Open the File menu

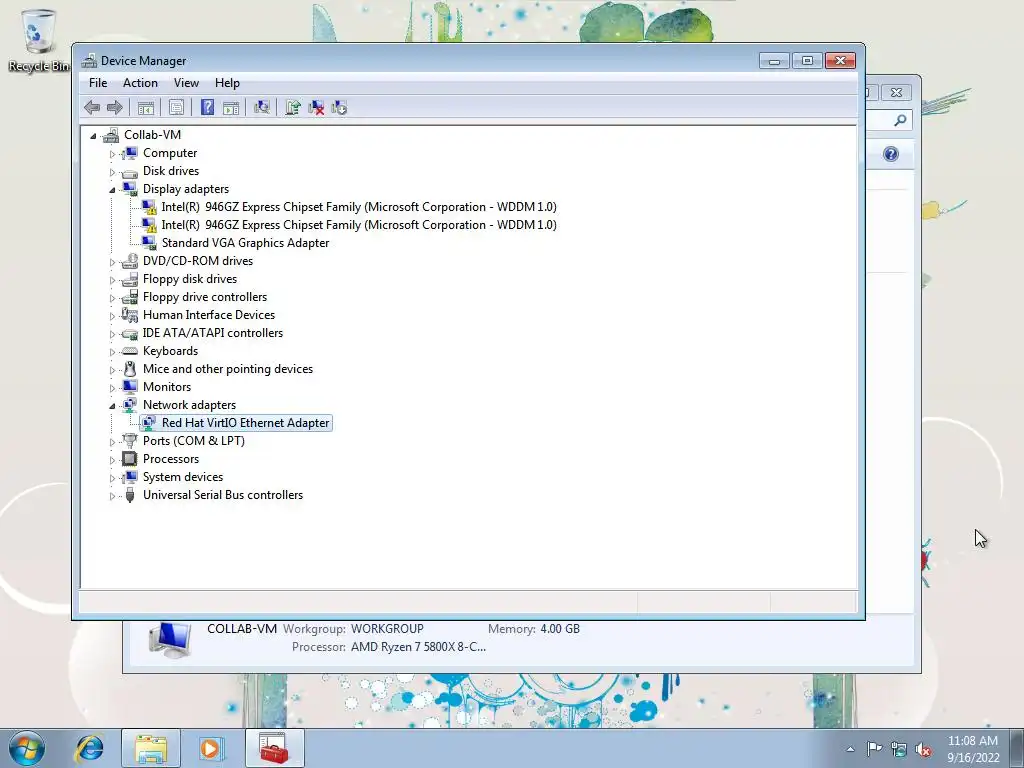click(x=98, y=83)
